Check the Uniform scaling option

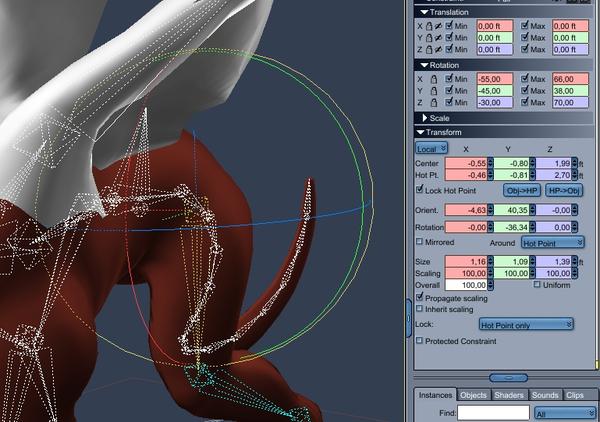537,284
